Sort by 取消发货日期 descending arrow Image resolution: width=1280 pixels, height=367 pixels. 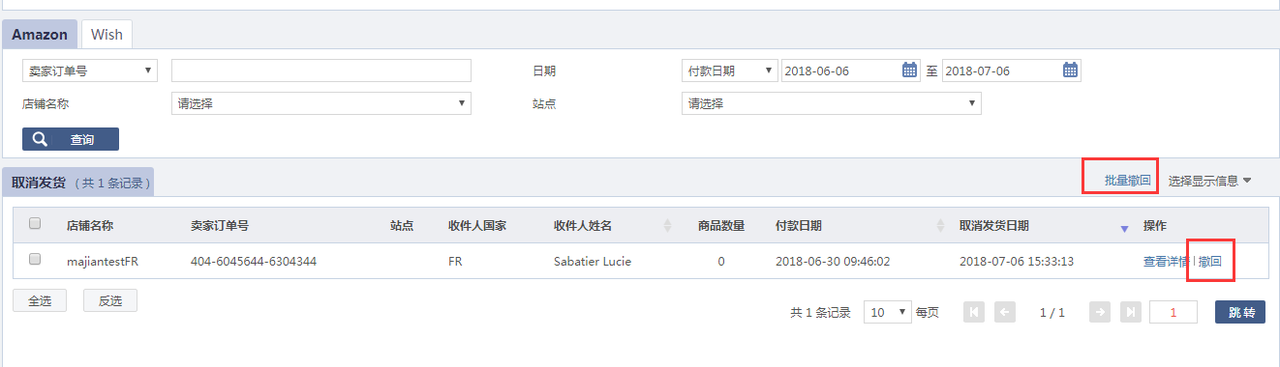click(x=1125, y=229)
